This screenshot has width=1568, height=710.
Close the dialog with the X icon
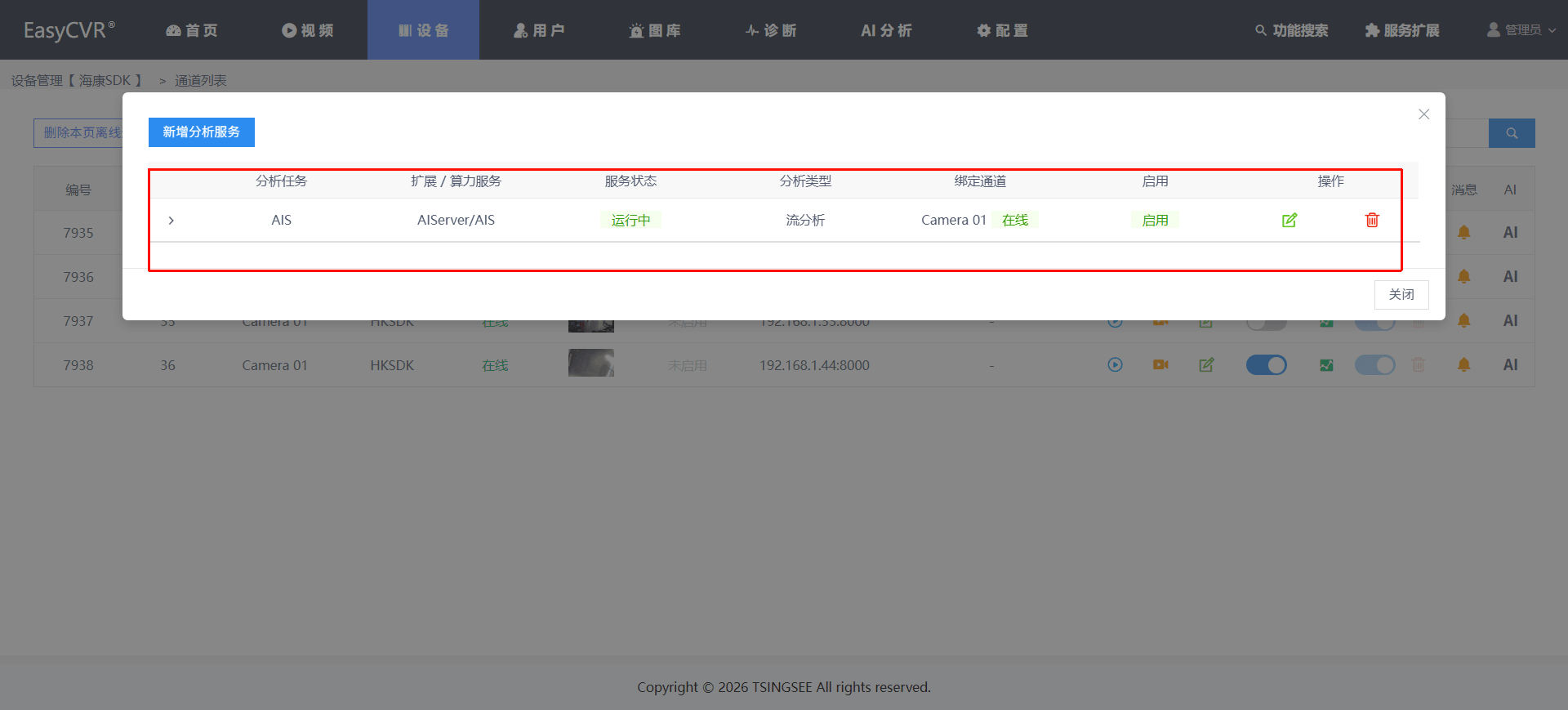coord(1423,114)
